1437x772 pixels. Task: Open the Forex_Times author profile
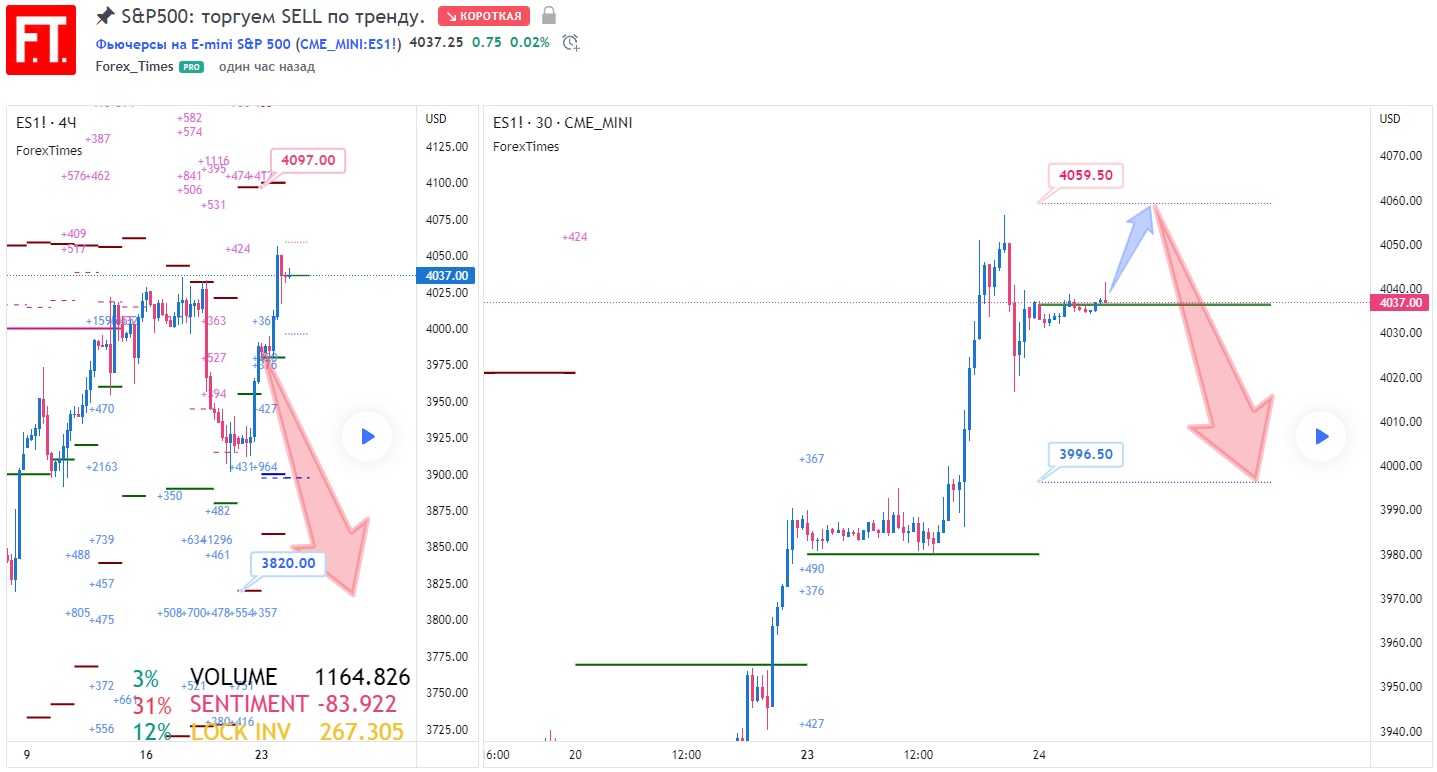click(x=135, y=67)
